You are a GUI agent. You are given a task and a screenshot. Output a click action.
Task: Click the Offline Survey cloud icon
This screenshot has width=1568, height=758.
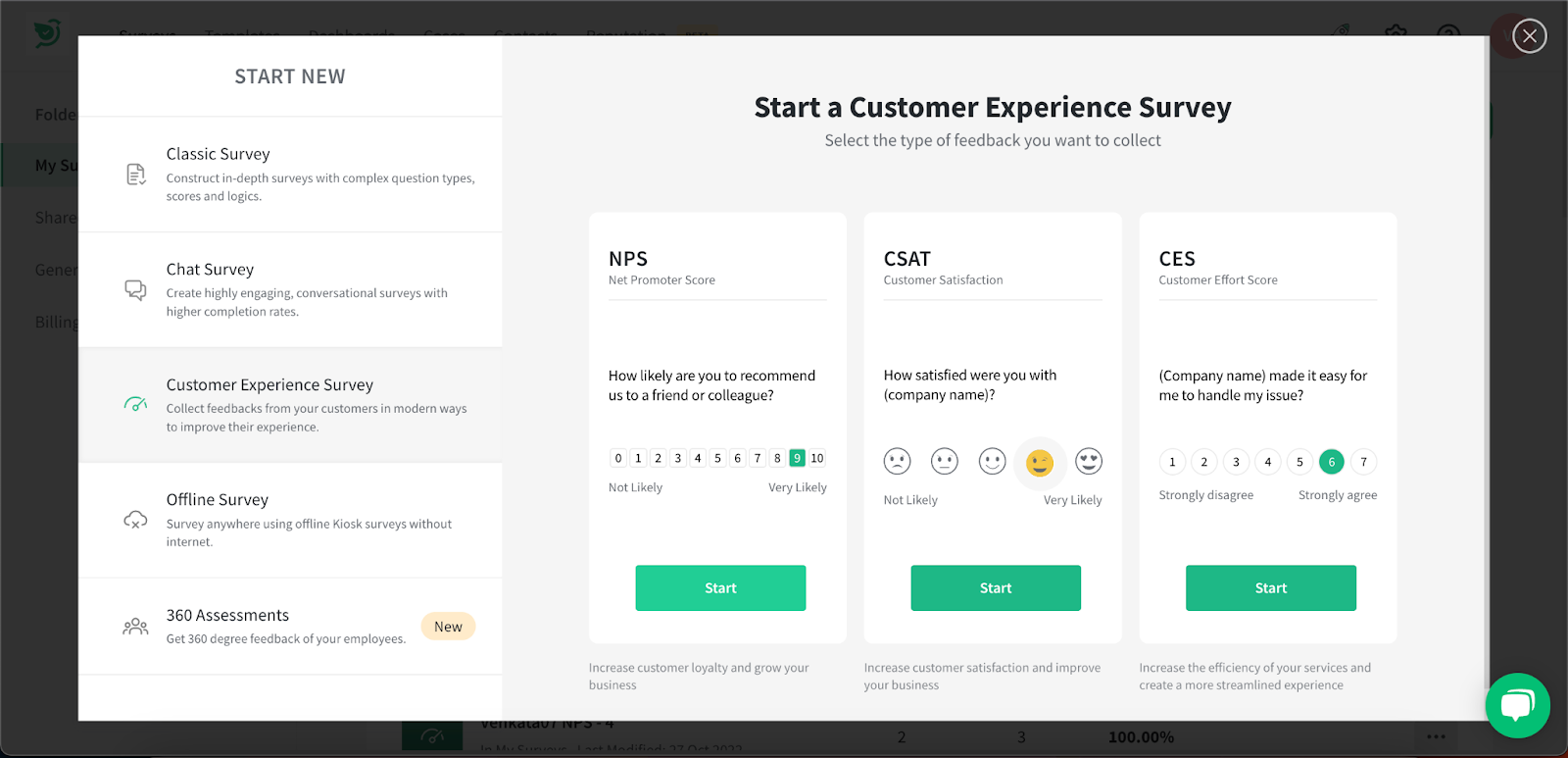pos(135,520)
